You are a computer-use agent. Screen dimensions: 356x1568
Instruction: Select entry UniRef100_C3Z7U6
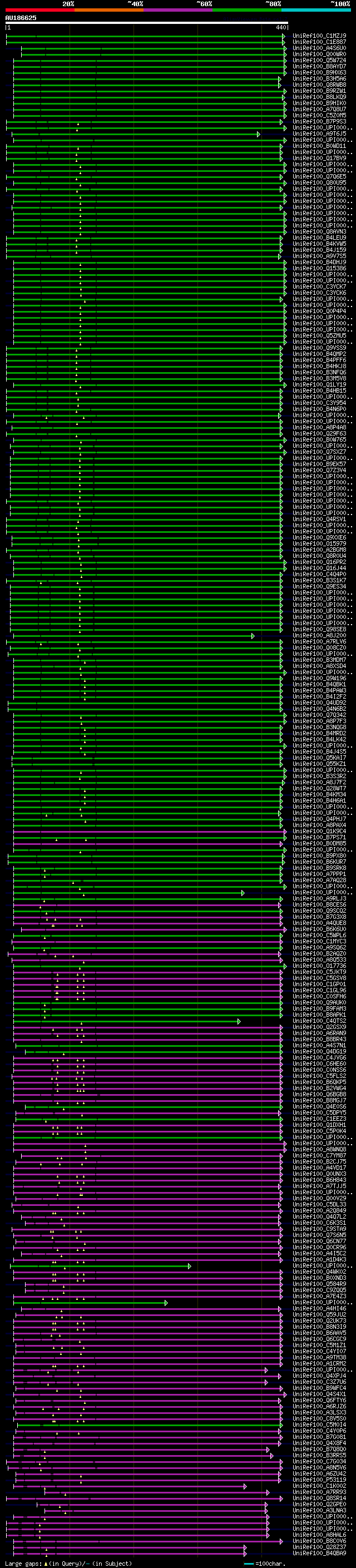[x=319, y=1382]
